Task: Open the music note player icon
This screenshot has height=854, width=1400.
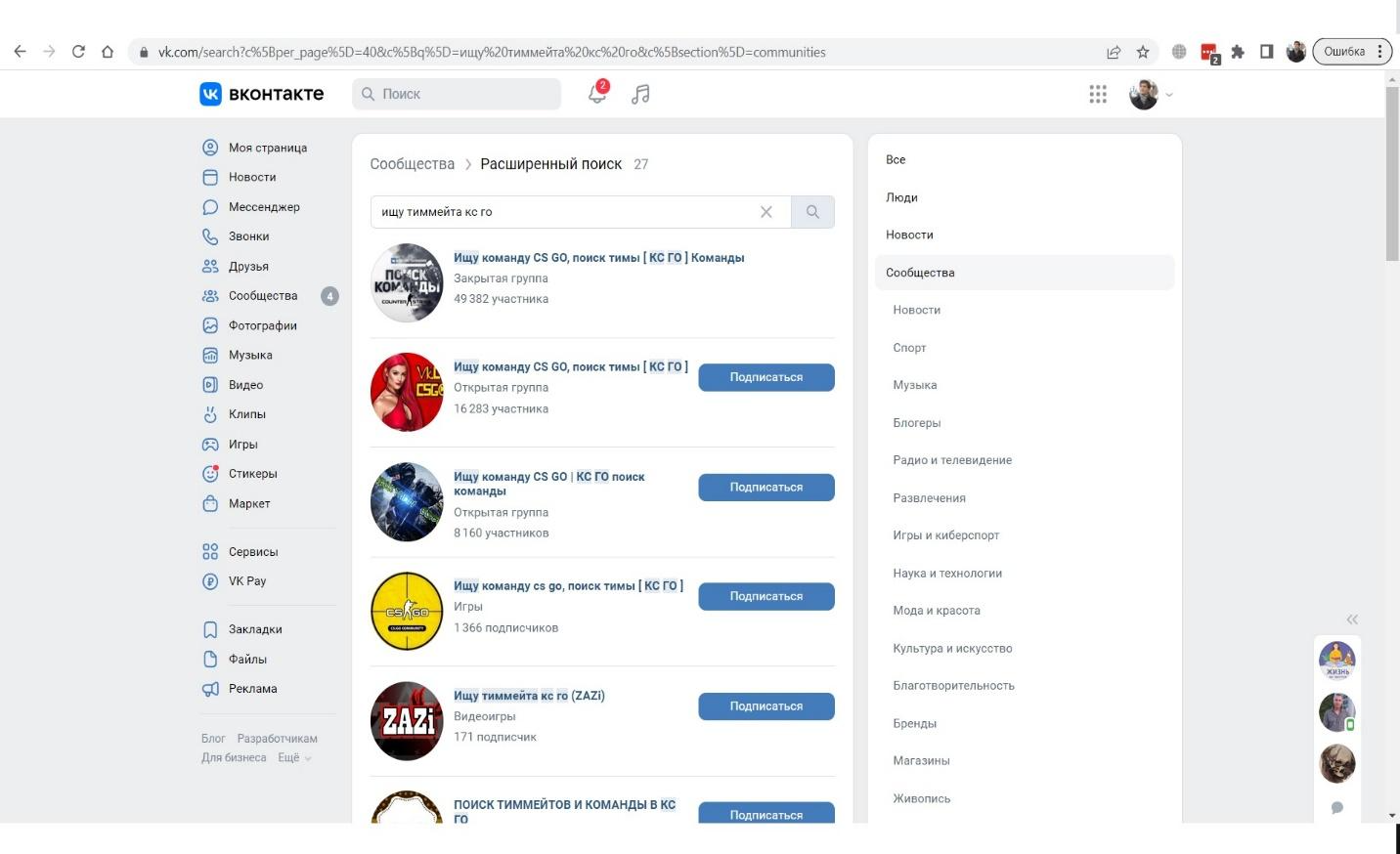Action: tap(640, 94)
